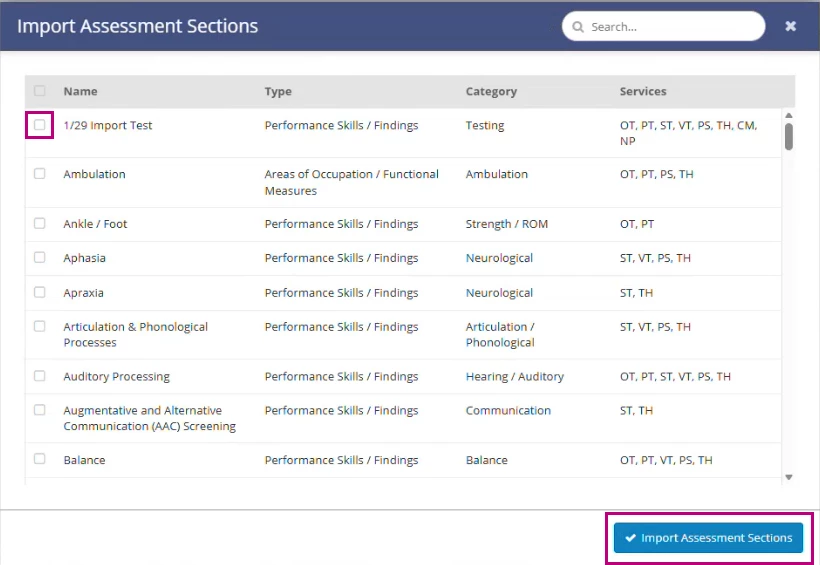
Task: Check the Ankle / Foot checkbox
Action: [40, 223]
